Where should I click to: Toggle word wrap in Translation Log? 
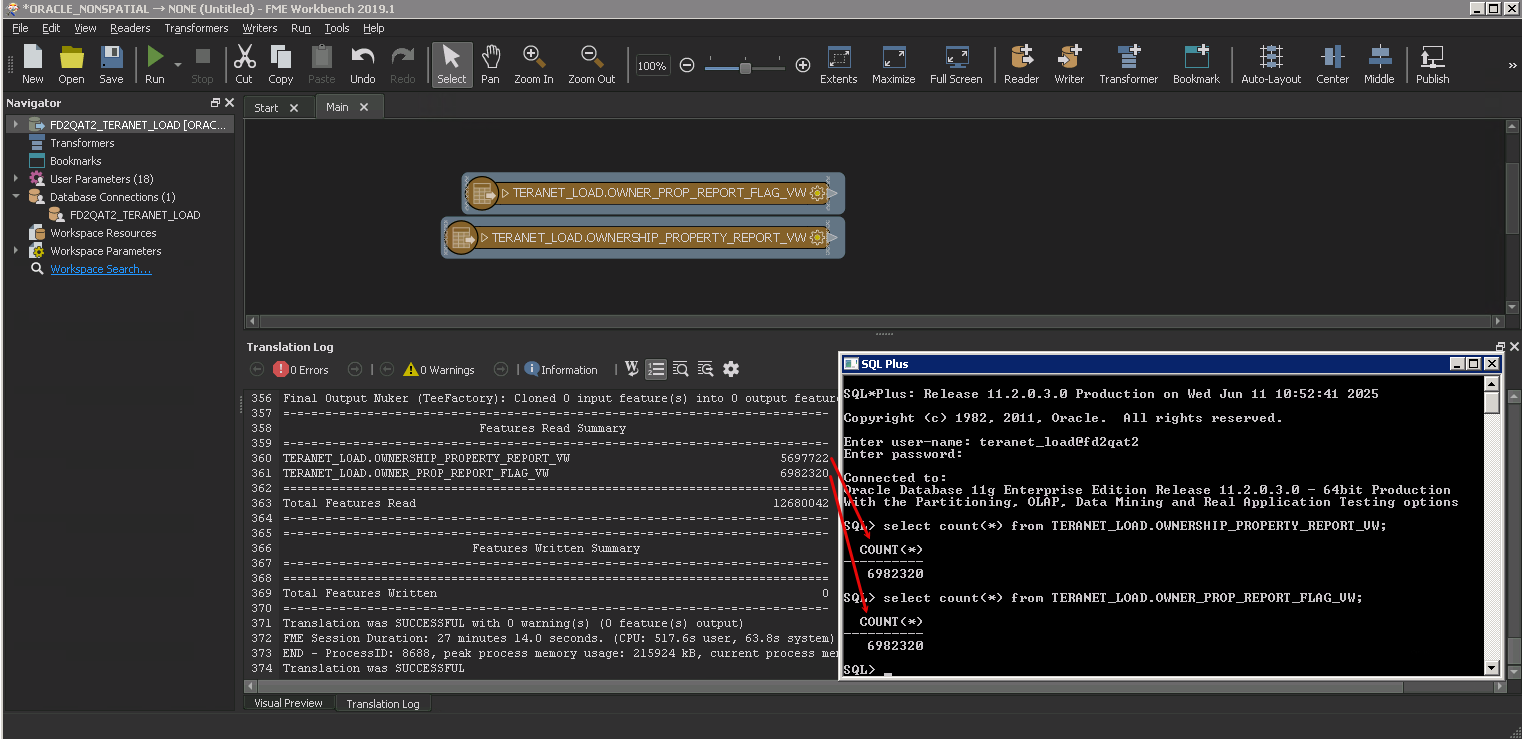631,369
